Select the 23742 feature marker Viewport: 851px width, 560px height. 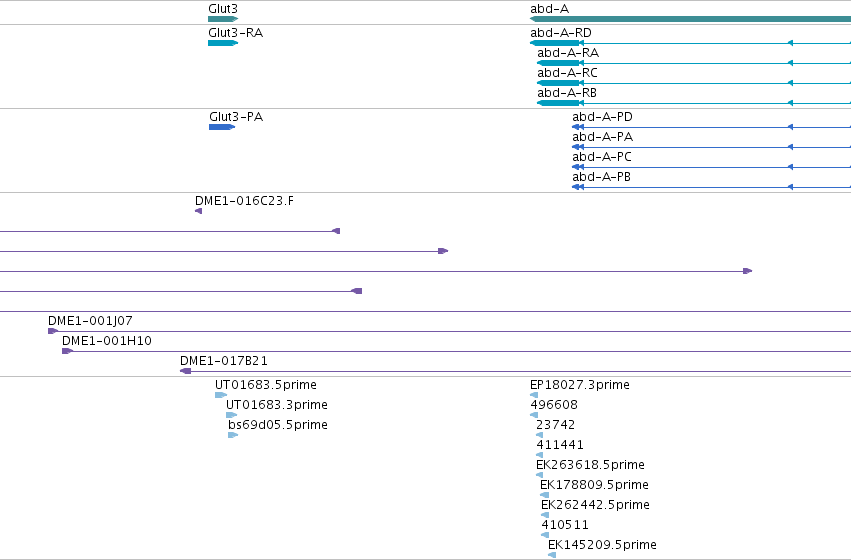(x=539, y=435)
